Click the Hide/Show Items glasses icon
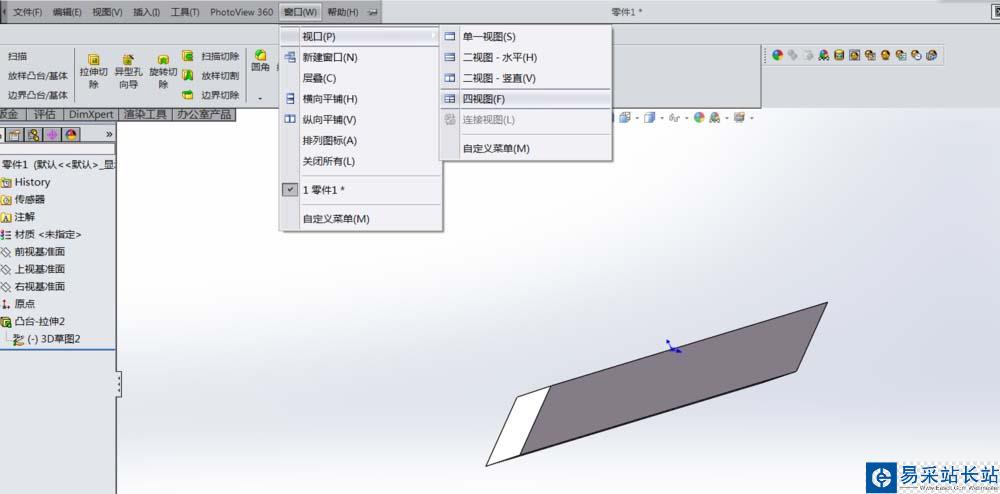1000x494 pixels. (674, 118)
